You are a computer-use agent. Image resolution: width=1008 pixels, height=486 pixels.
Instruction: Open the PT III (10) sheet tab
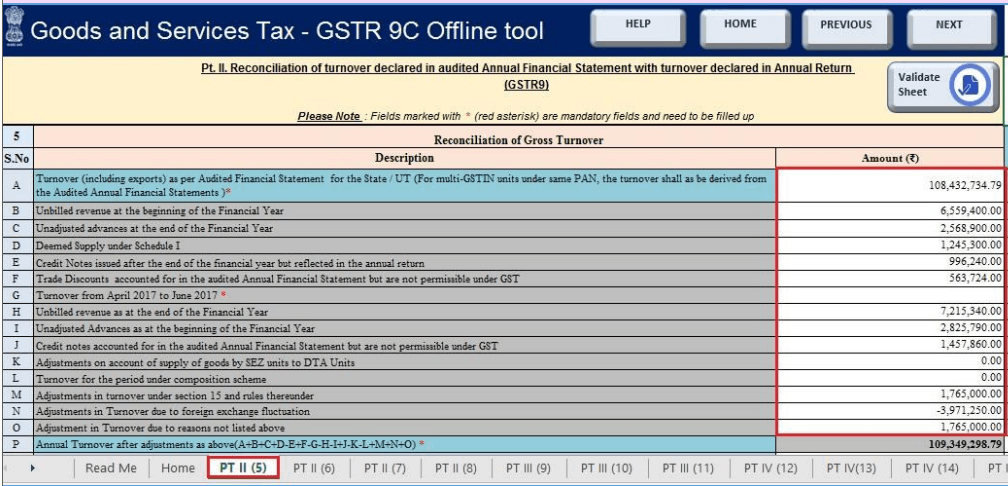(x=606, y=468)
